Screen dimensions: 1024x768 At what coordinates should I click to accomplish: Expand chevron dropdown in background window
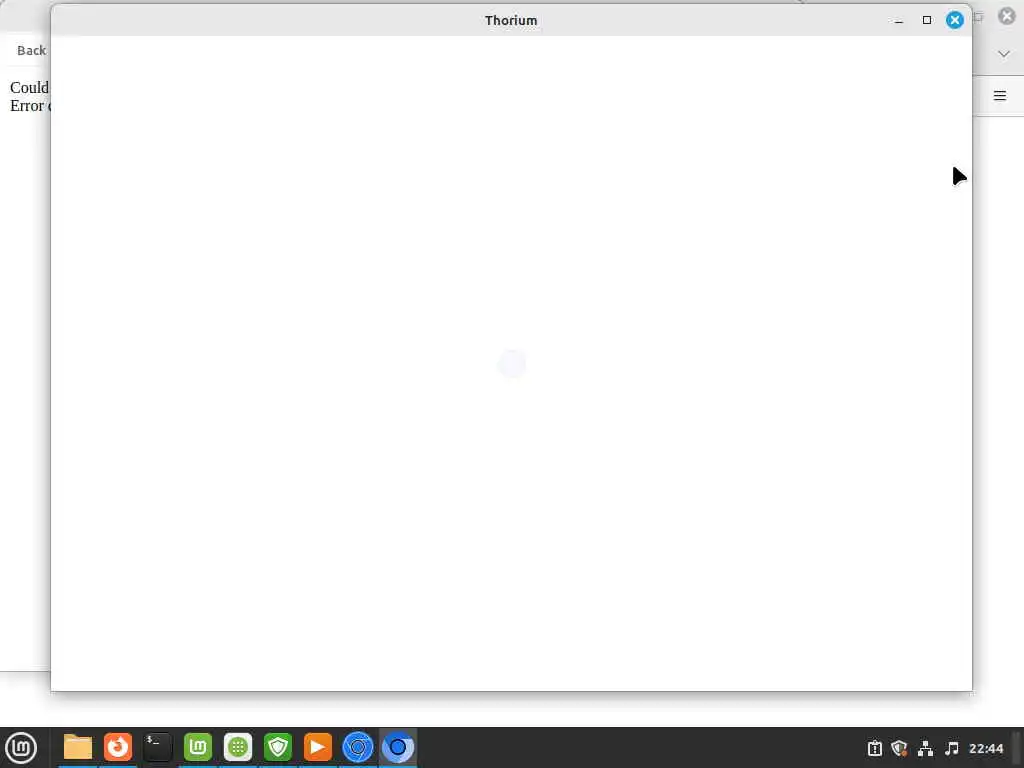[x=1004, y=54]
